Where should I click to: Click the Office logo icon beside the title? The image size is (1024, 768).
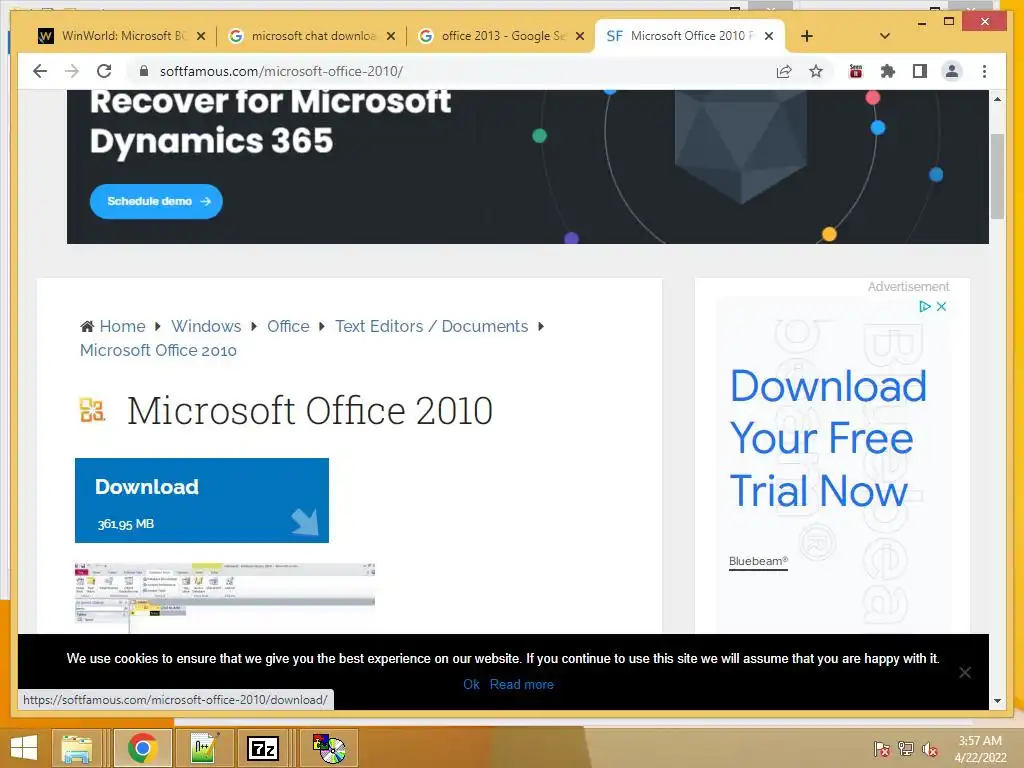point(92,410)
